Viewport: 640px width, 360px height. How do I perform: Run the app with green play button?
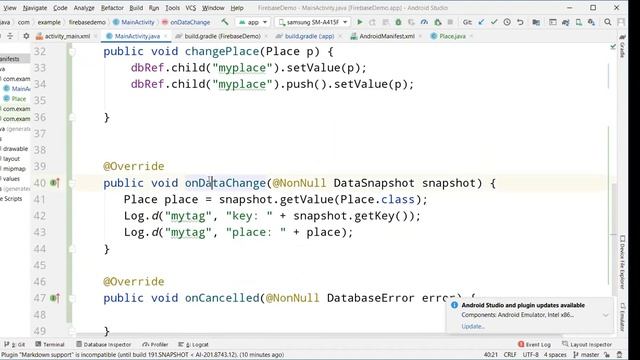tap(360, 22)
